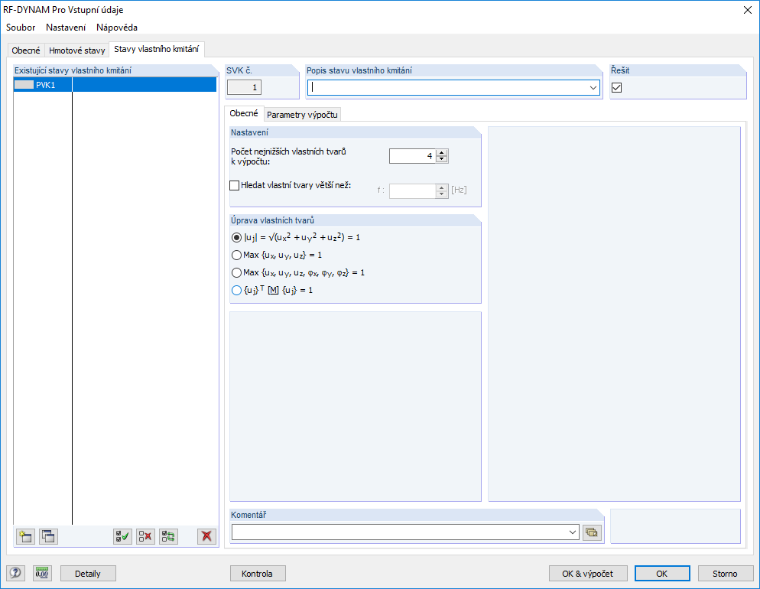760x589 pixels.
Task: Switch to the top-level Obecné tab
Action: point(26,50)
